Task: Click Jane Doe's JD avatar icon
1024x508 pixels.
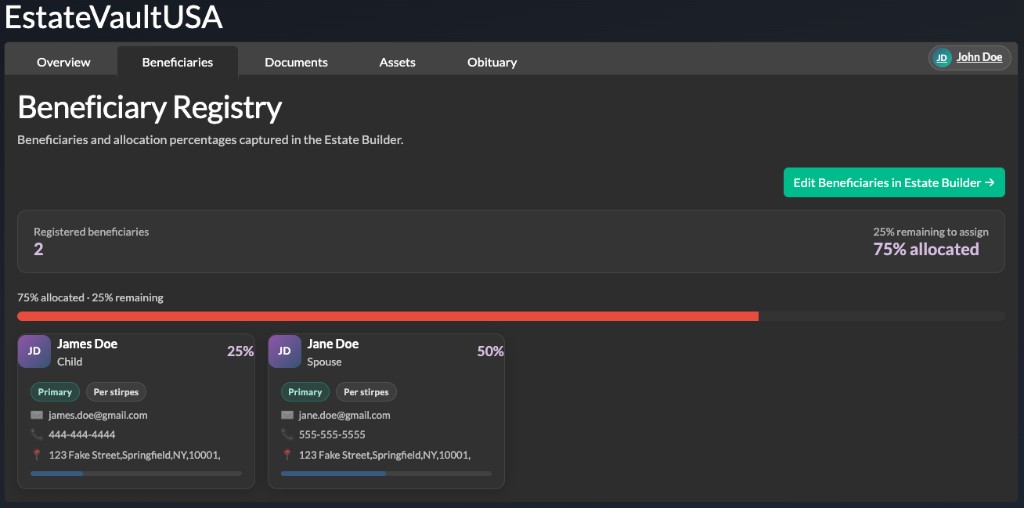Action: coord(285,351)
